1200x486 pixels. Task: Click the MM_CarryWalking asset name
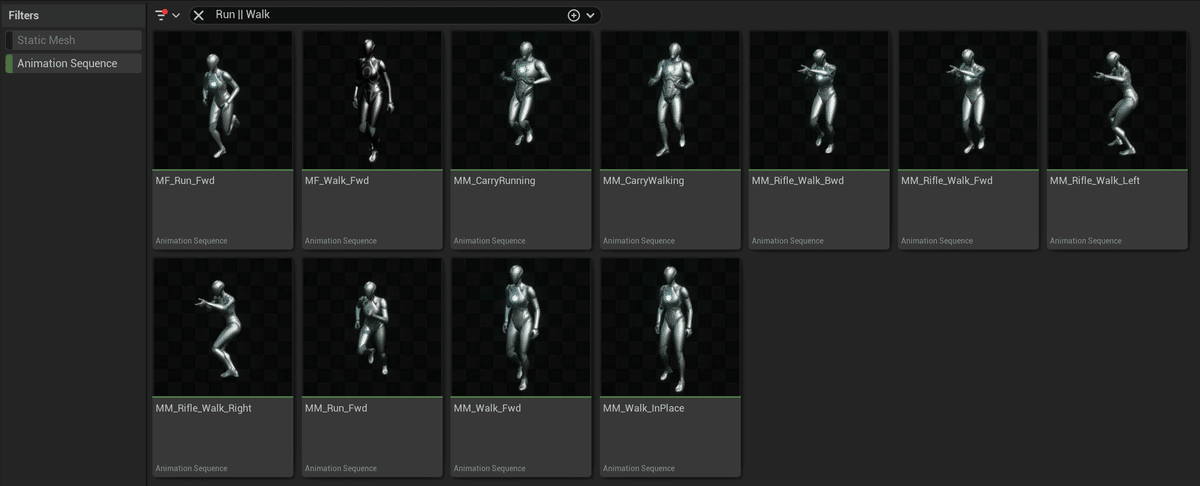pyautogui.click(x=643, y=181)
